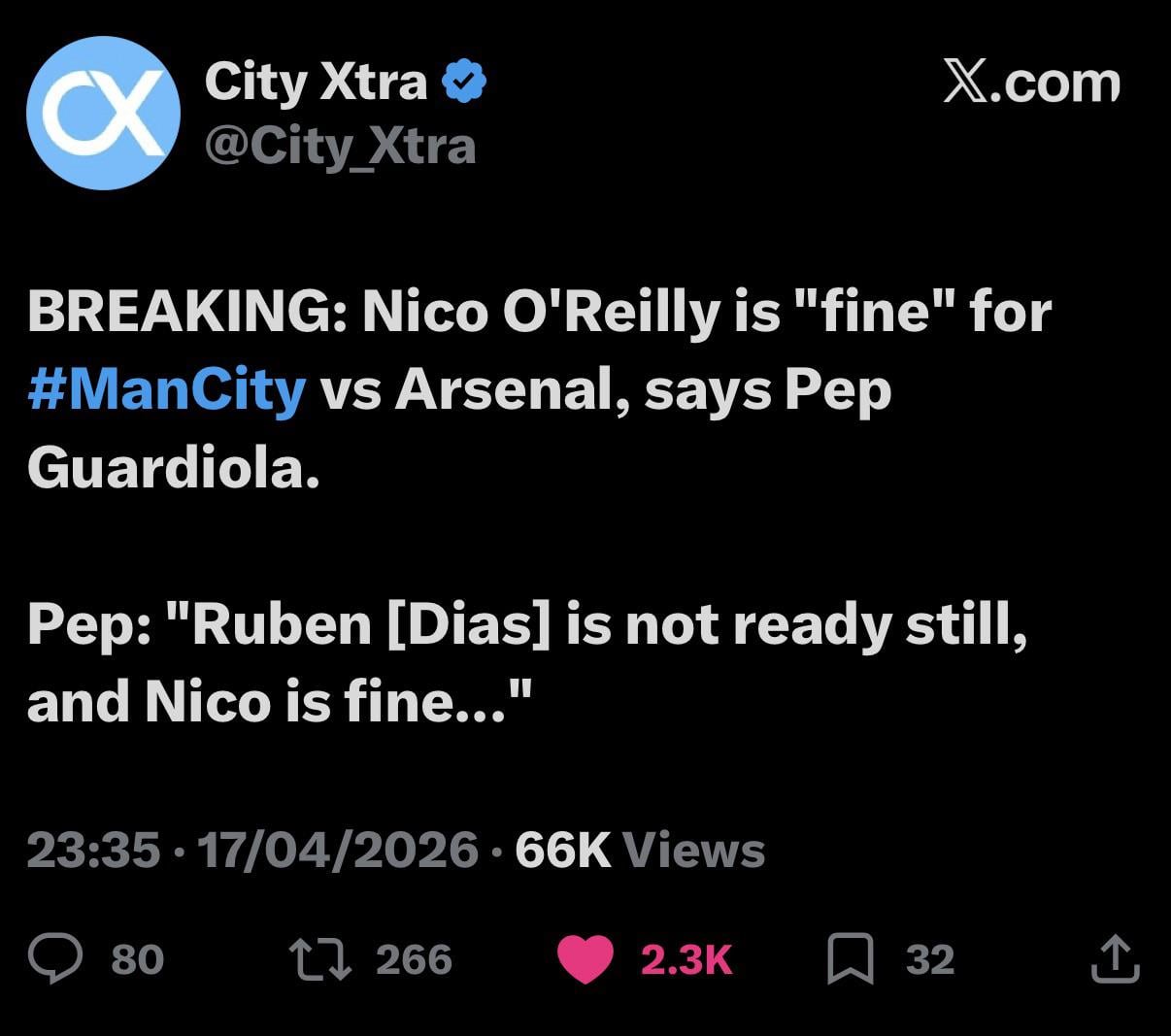This screenshot has width=1171, height=1036.
Task: Open the #ManCity hashtag
Action: [167, 390]
